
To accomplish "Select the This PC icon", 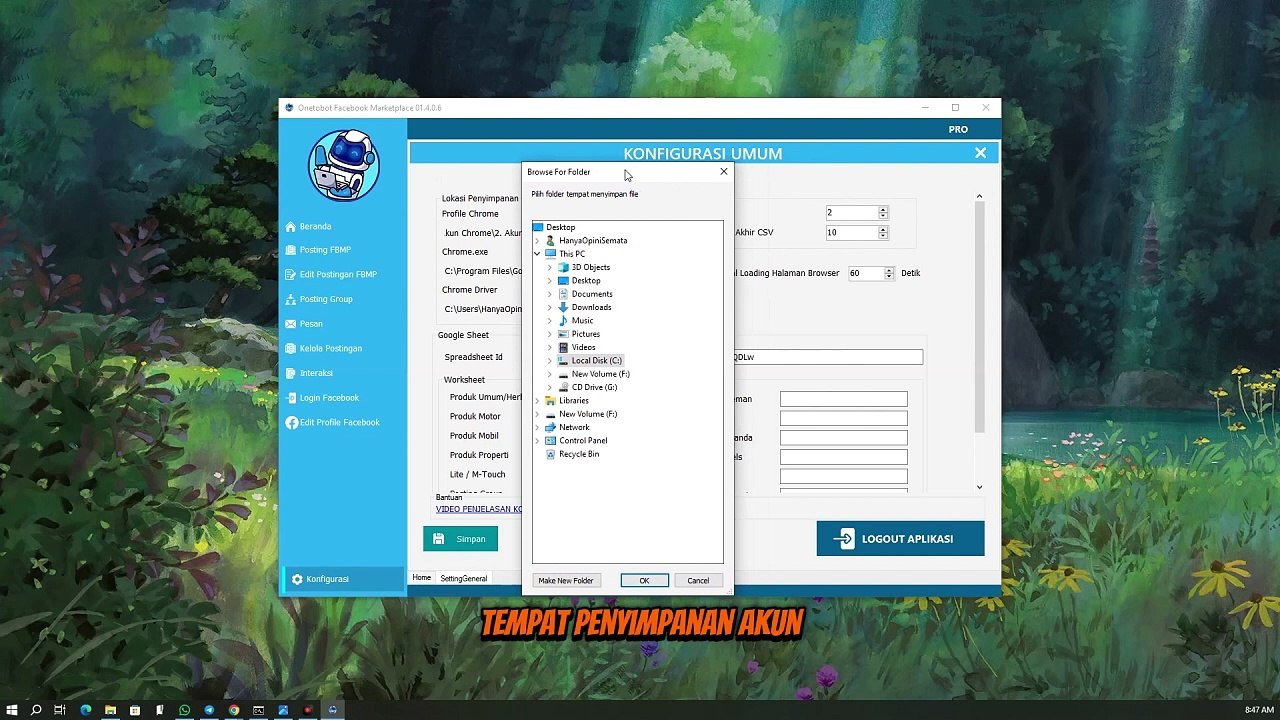I will coord(550,254).
